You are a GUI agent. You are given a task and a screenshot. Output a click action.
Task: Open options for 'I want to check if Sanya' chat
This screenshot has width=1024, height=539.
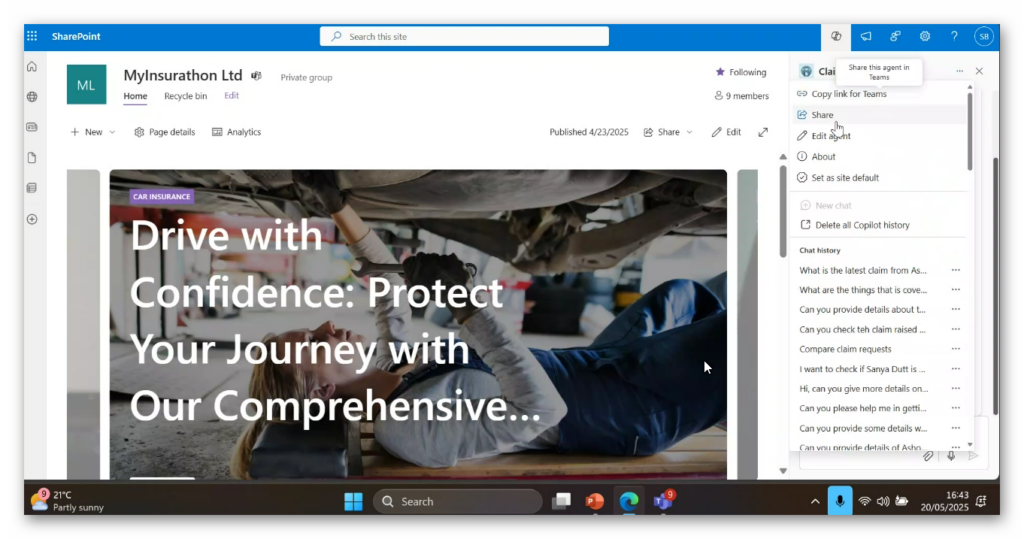[955, 368]
